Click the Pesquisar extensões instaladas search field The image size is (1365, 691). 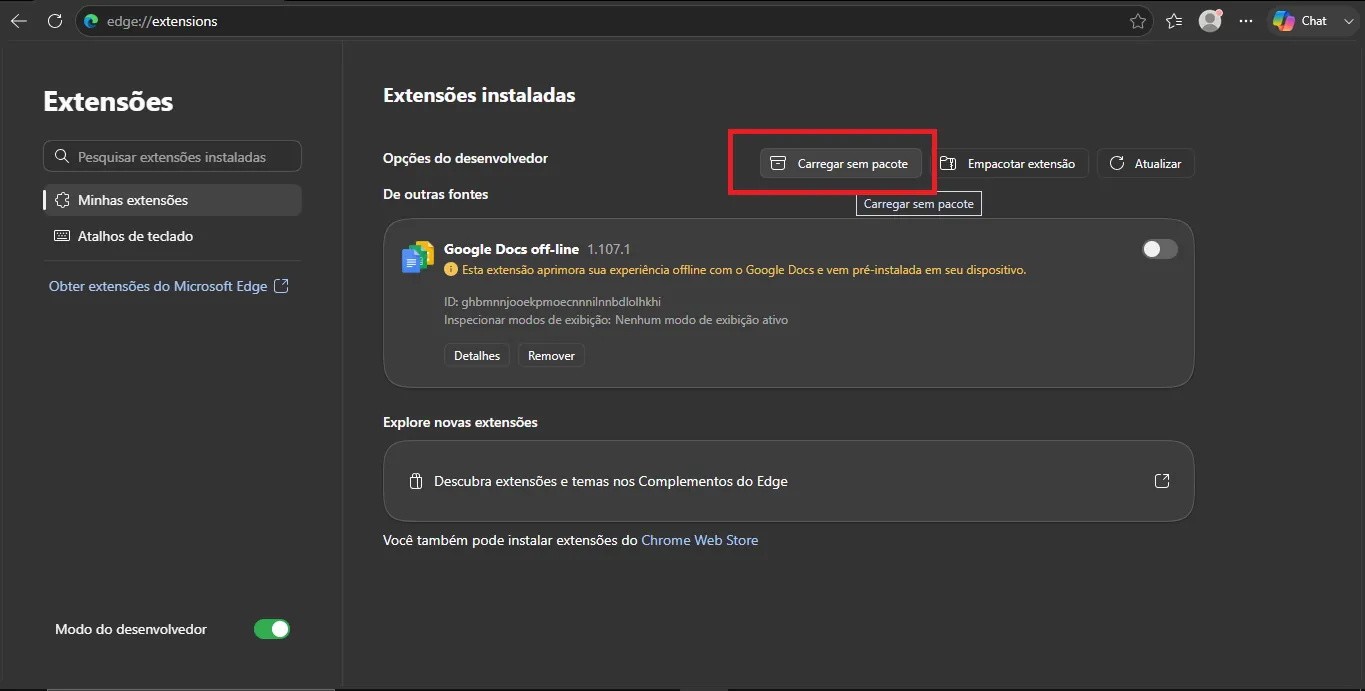[x=173, y=157]
